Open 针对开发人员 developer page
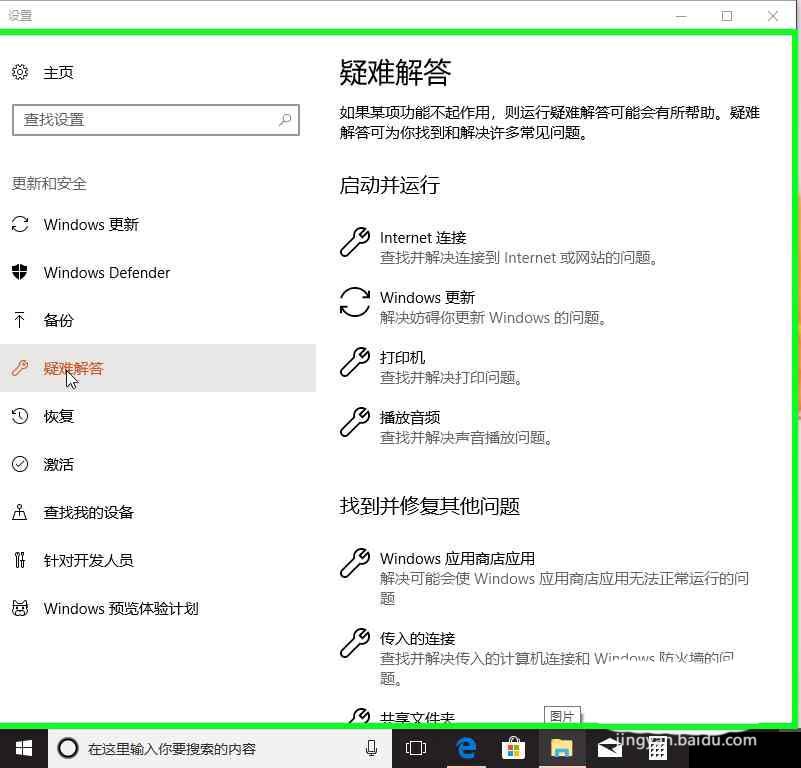This screenshot has height=768, width=801. (x=88, y=561)
